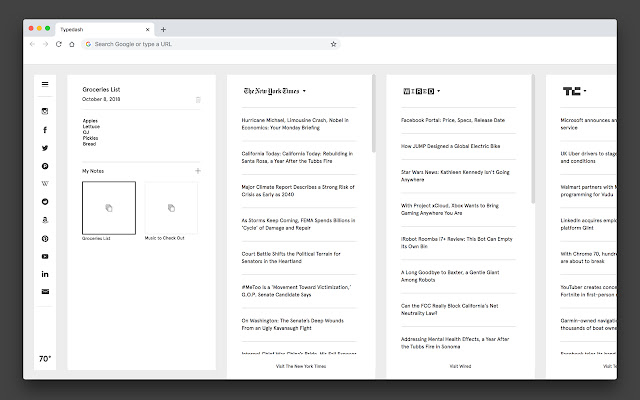Open the Reddit shortcut icon
The image size is (640, 400).
[x=45, y=202]
